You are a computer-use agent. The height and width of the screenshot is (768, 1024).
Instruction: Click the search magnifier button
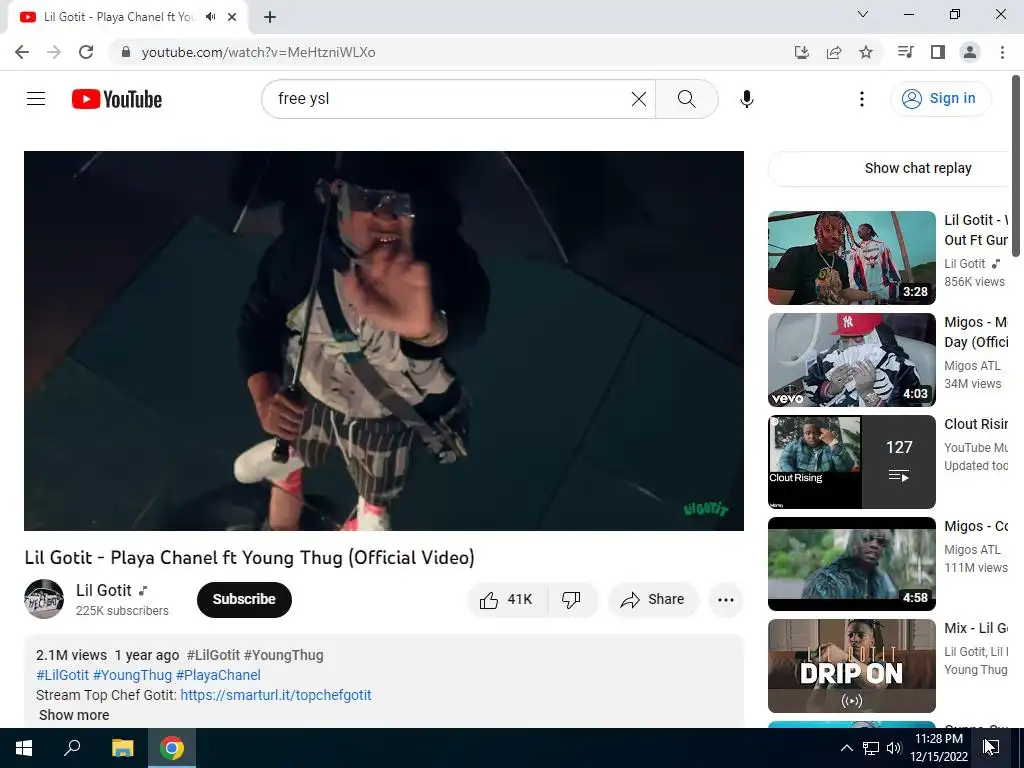686,99
